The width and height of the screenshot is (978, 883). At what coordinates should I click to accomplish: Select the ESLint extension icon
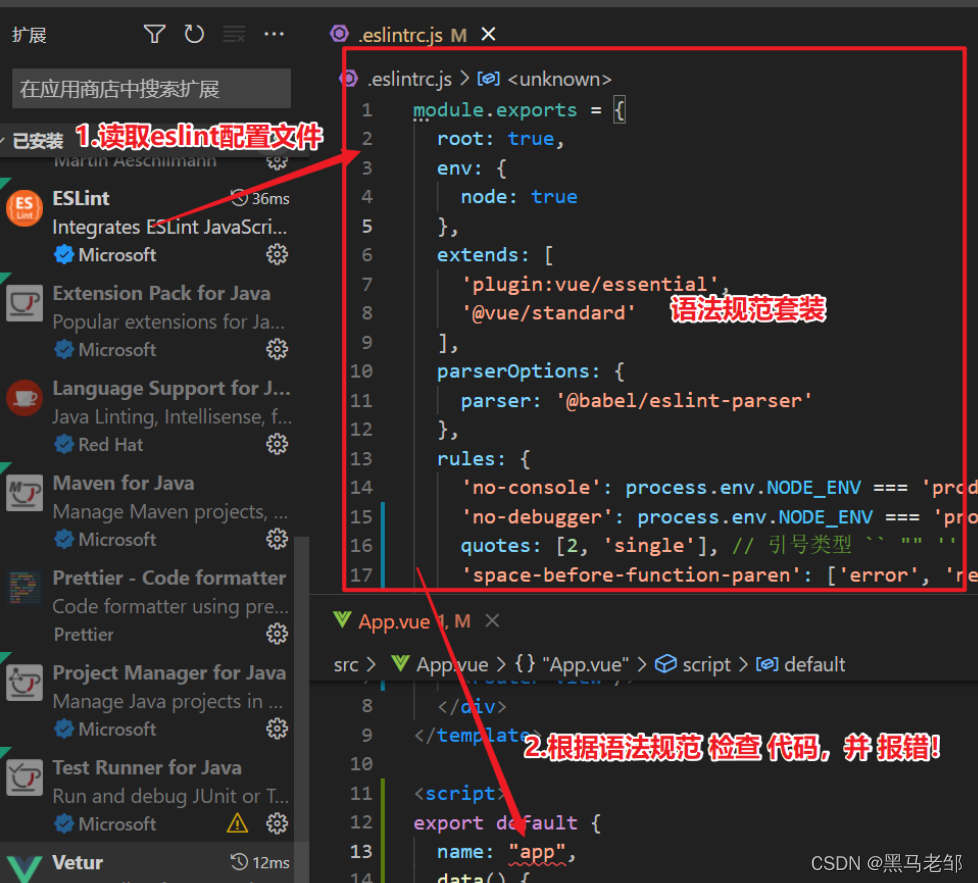click(24, 208)
